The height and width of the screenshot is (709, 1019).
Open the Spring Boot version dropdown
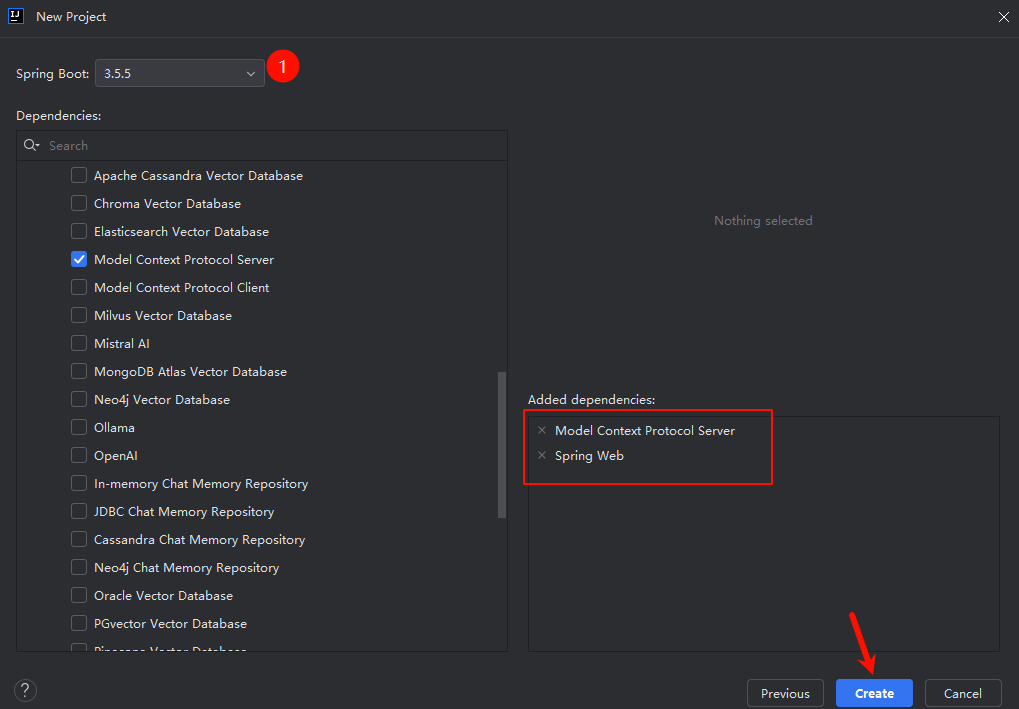pos(179,73)
